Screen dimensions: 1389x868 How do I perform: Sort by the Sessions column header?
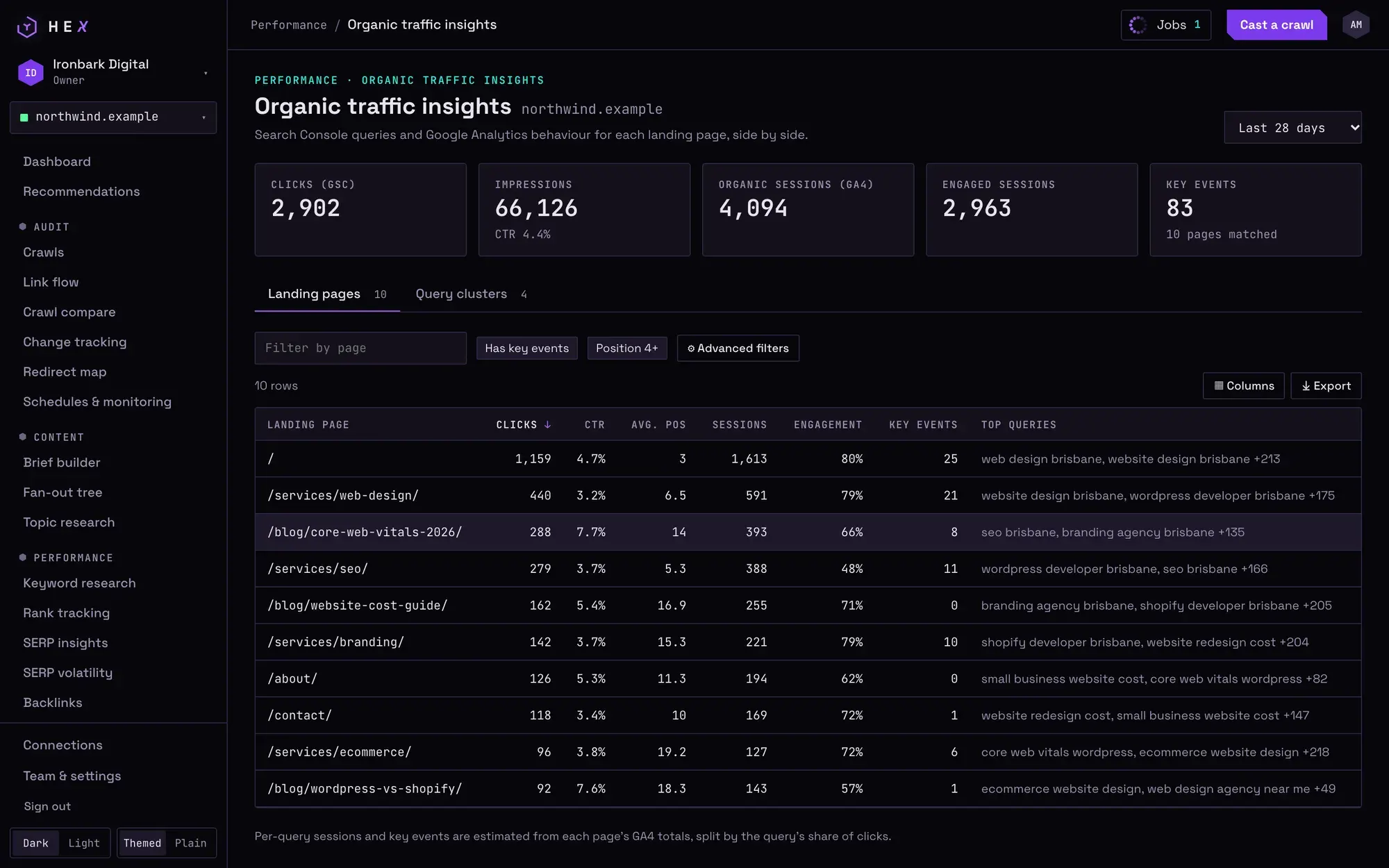739,424
